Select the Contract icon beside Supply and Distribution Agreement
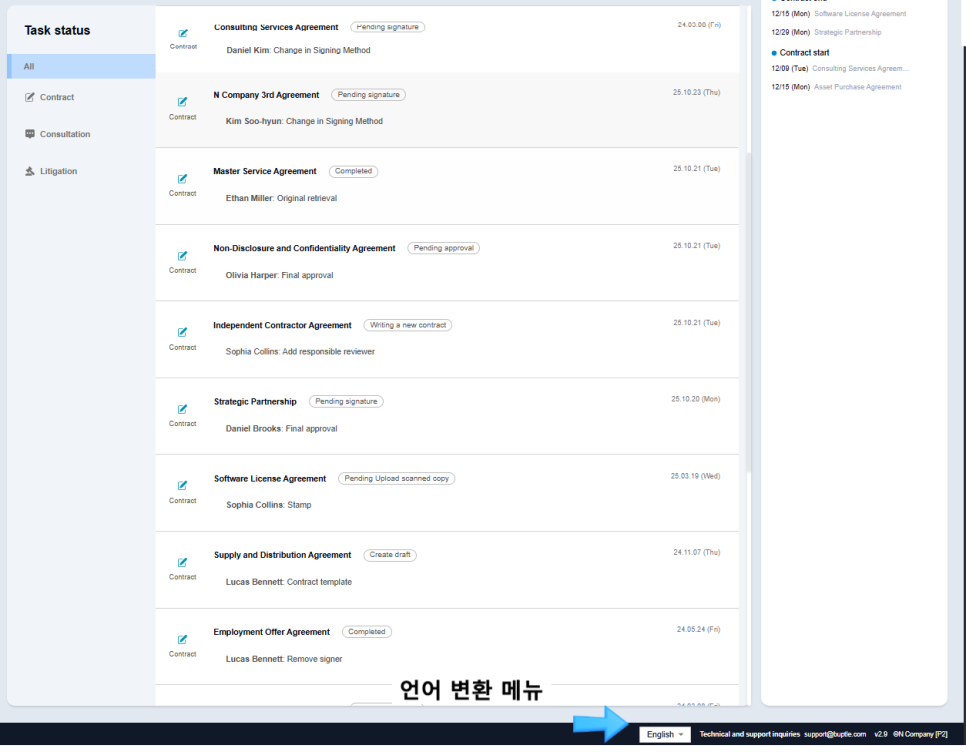This screenshot has height=752, width=966. coord(182,562)
